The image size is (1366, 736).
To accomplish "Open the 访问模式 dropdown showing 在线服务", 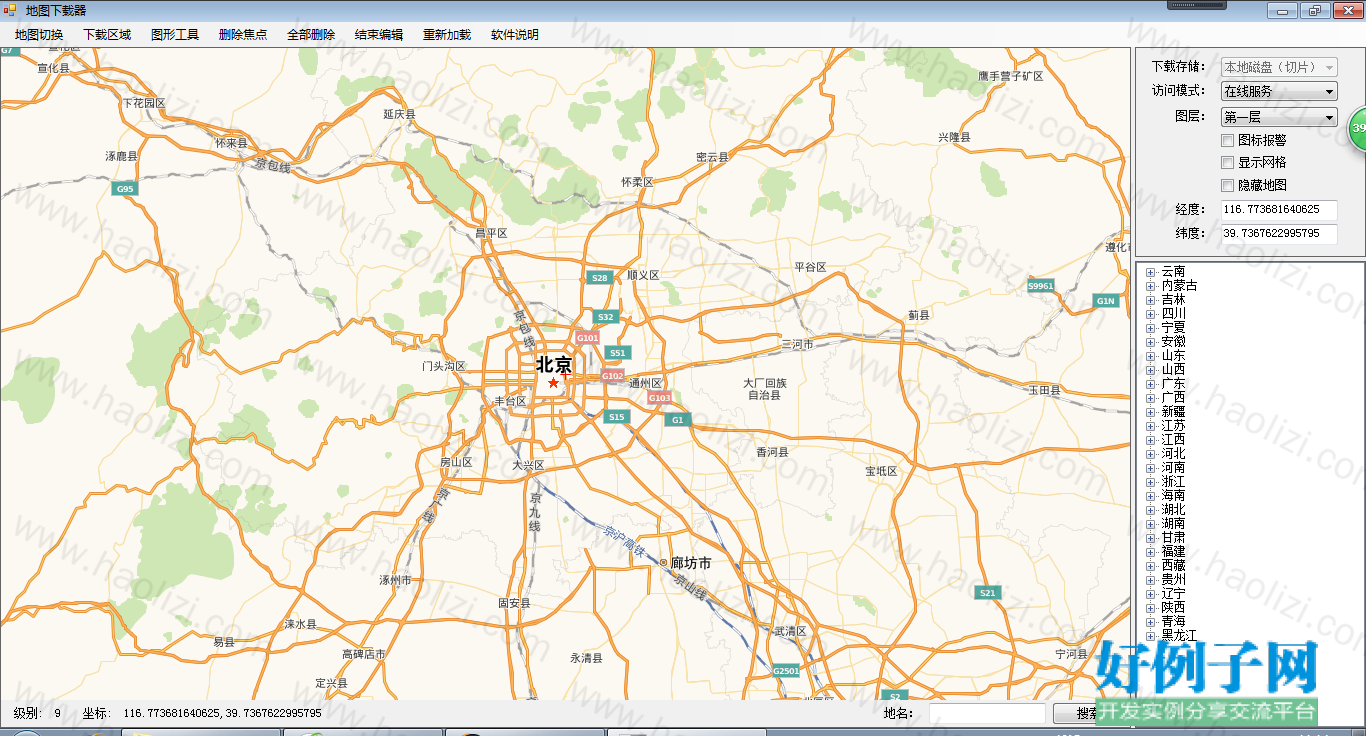I will point(1279,92).
